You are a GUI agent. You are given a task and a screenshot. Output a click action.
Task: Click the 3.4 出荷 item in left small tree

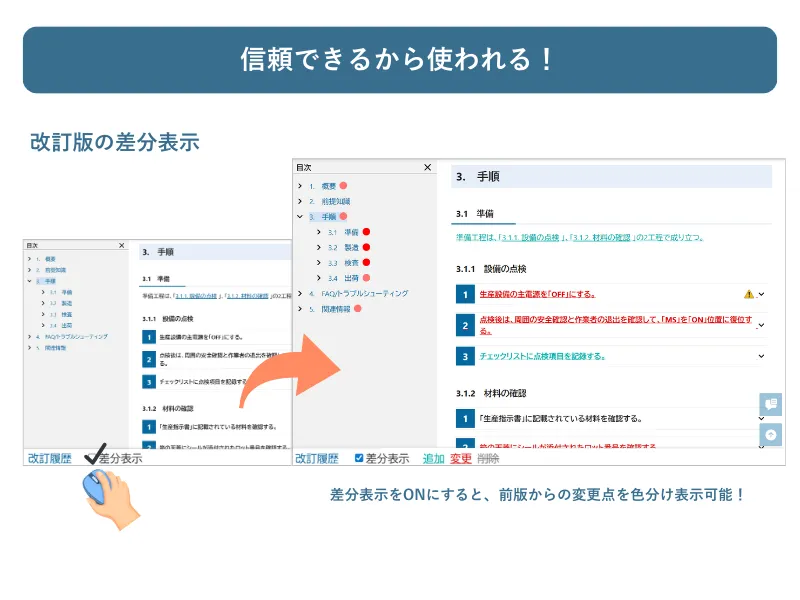pos(66,325)
